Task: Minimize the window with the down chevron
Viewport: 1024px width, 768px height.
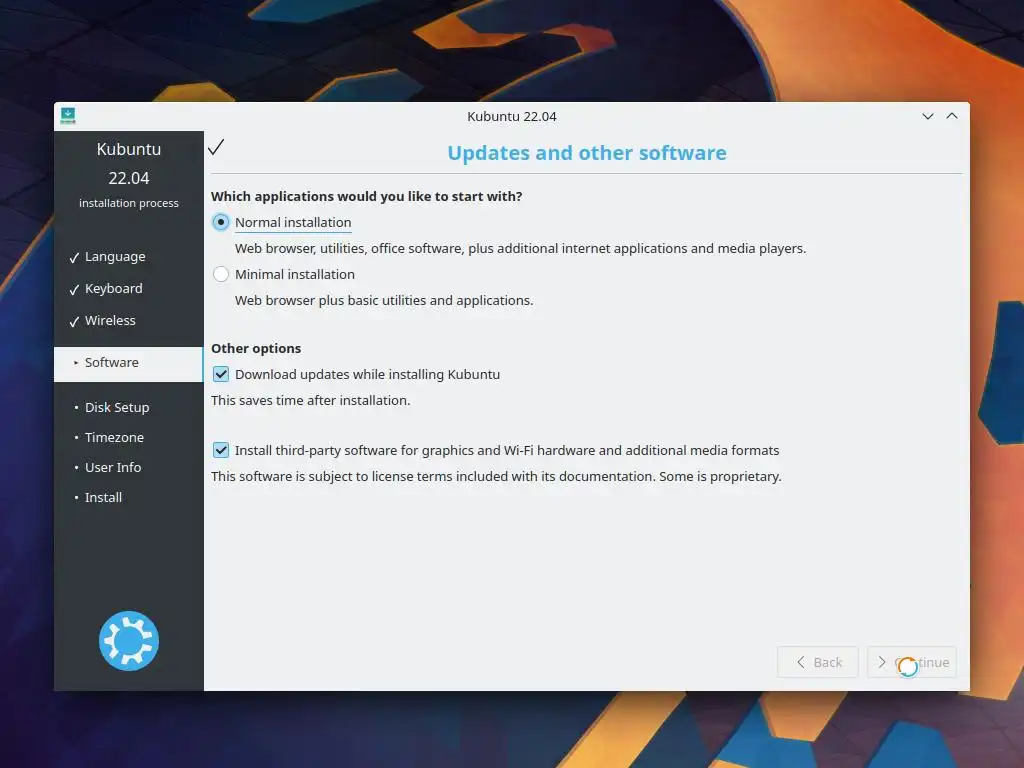Action: [x=927, y=116]
